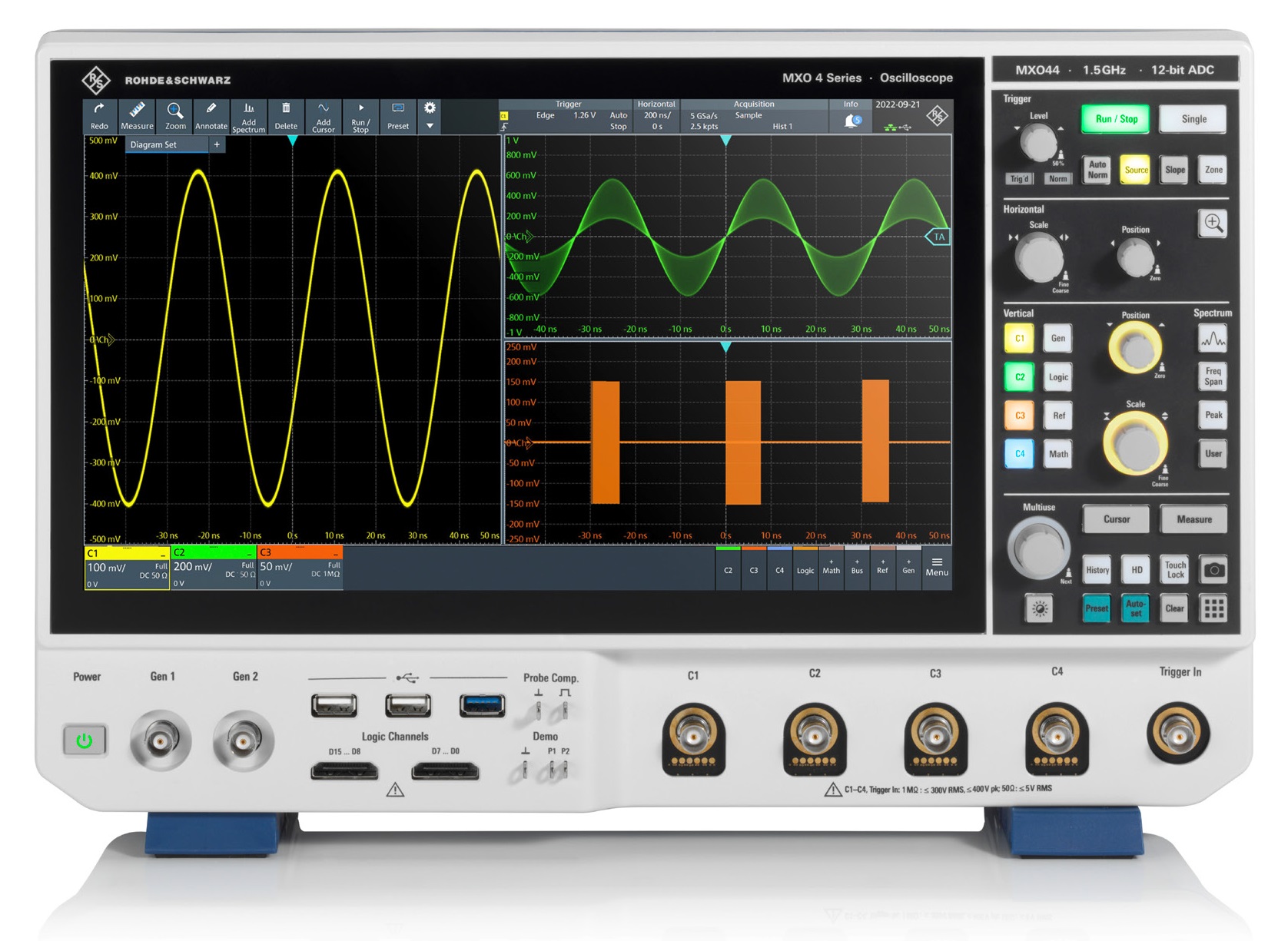Add a new diagram tab with plus
Screen dimensions: 1288x941
[x=217, y=144]
